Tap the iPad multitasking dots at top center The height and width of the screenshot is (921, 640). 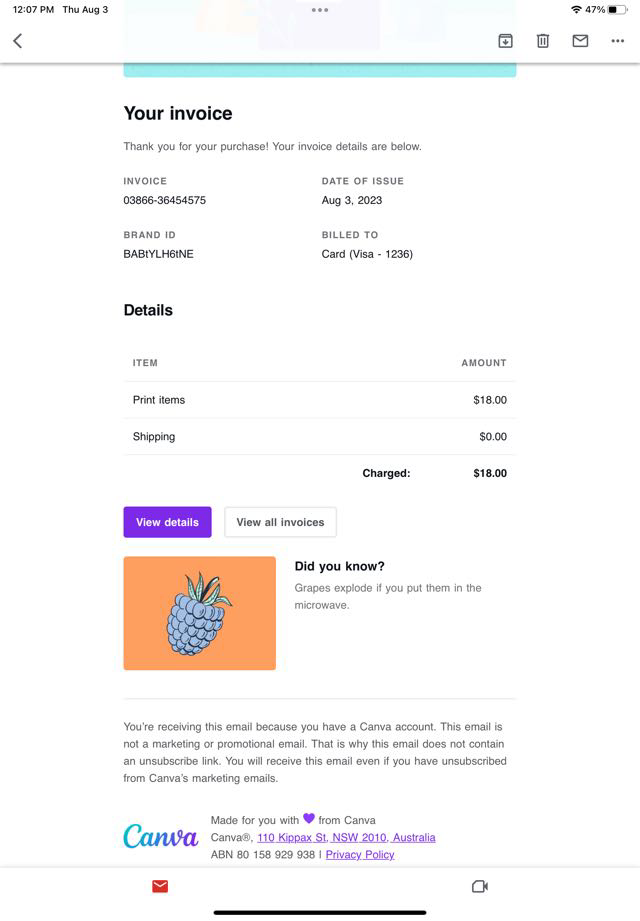[x=320, y=10]
